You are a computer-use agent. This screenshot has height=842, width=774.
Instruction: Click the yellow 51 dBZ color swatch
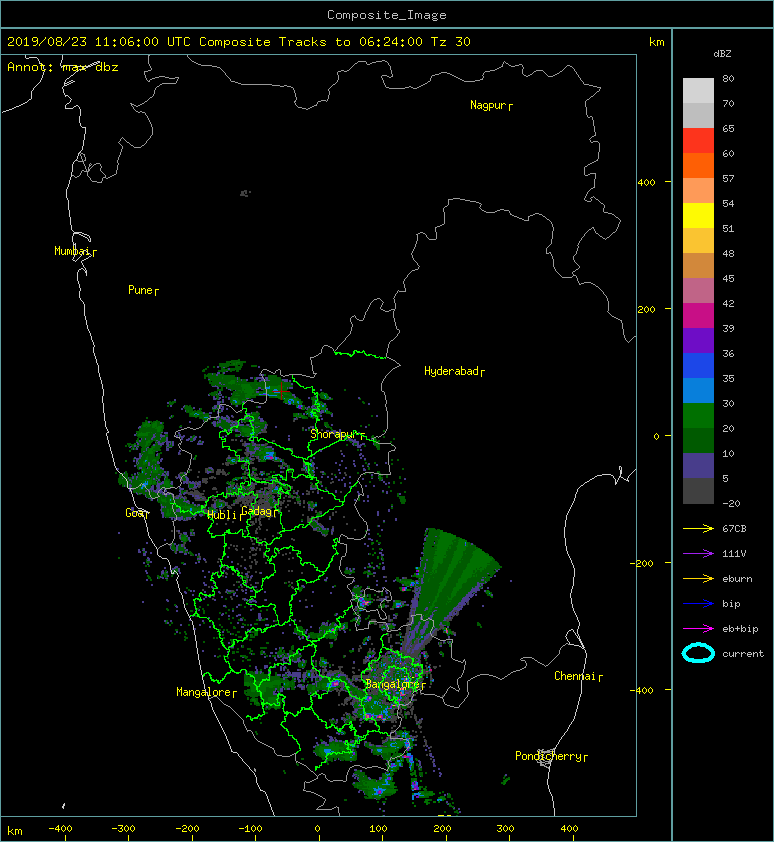click(698, 215)
